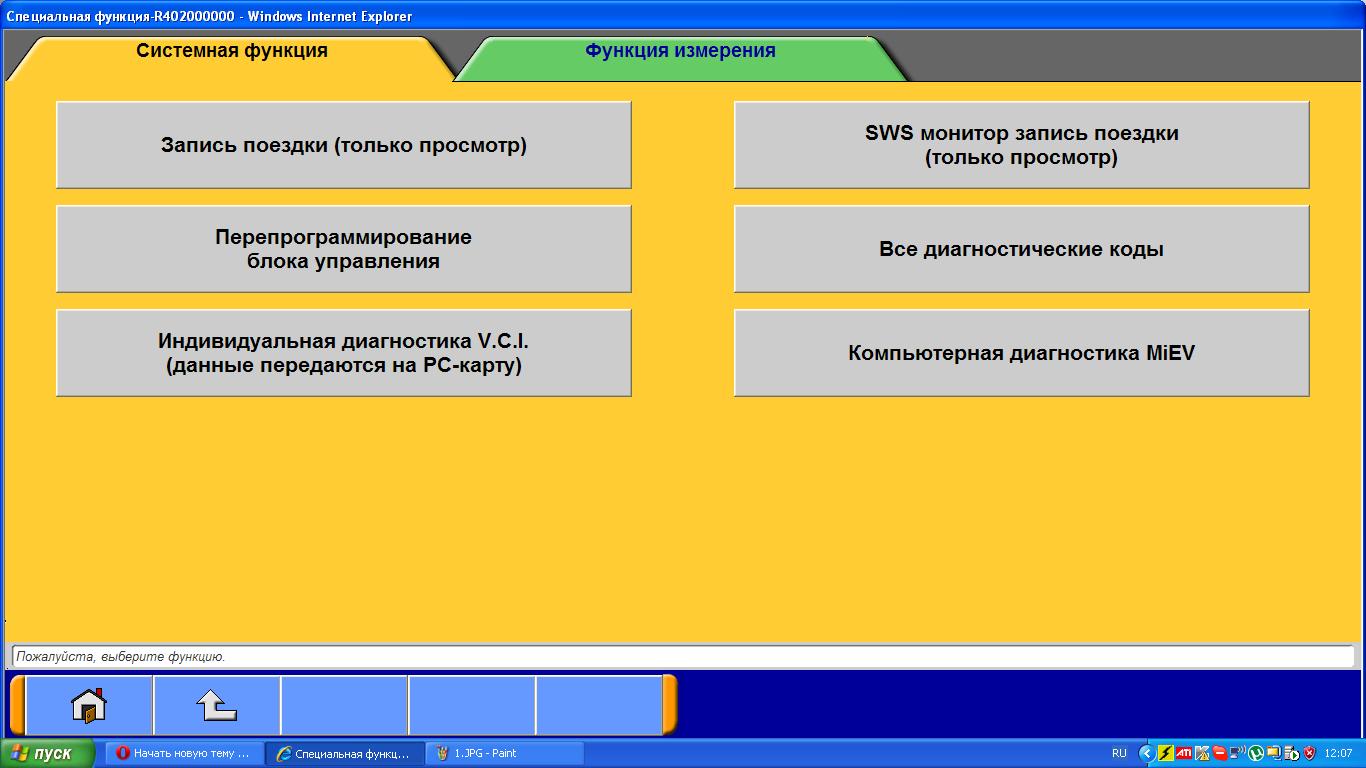Select Индивидуальная диагностика V.C.I.
Viewport: 1366px width, 768px height.
pos(343,353)
